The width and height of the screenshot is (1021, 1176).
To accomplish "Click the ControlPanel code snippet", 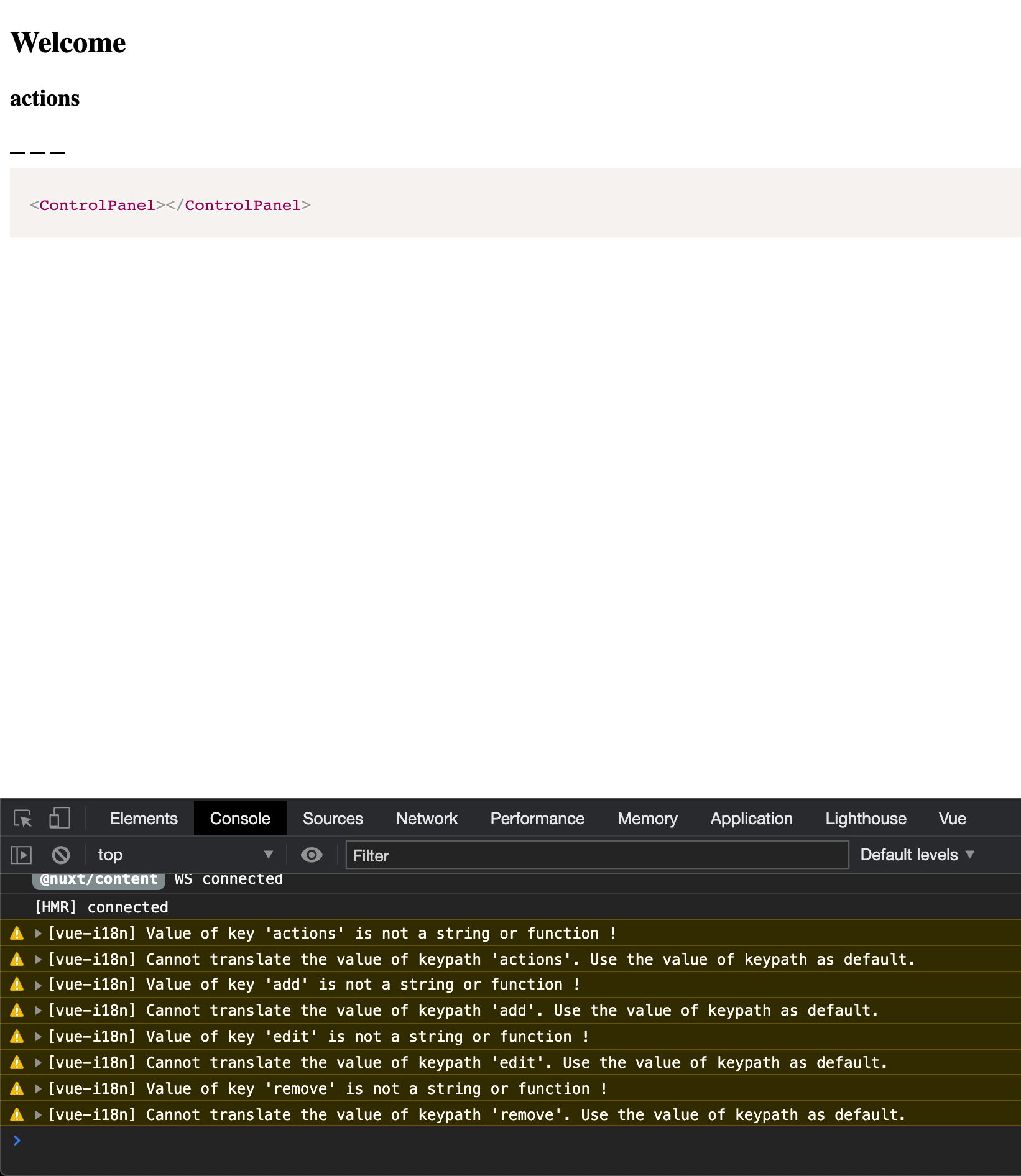I will point(170,205).
